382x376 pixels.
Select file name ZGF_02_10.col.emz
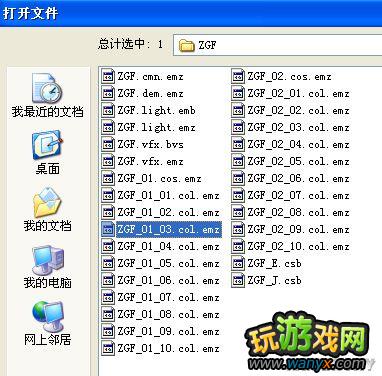pos(298,247)
